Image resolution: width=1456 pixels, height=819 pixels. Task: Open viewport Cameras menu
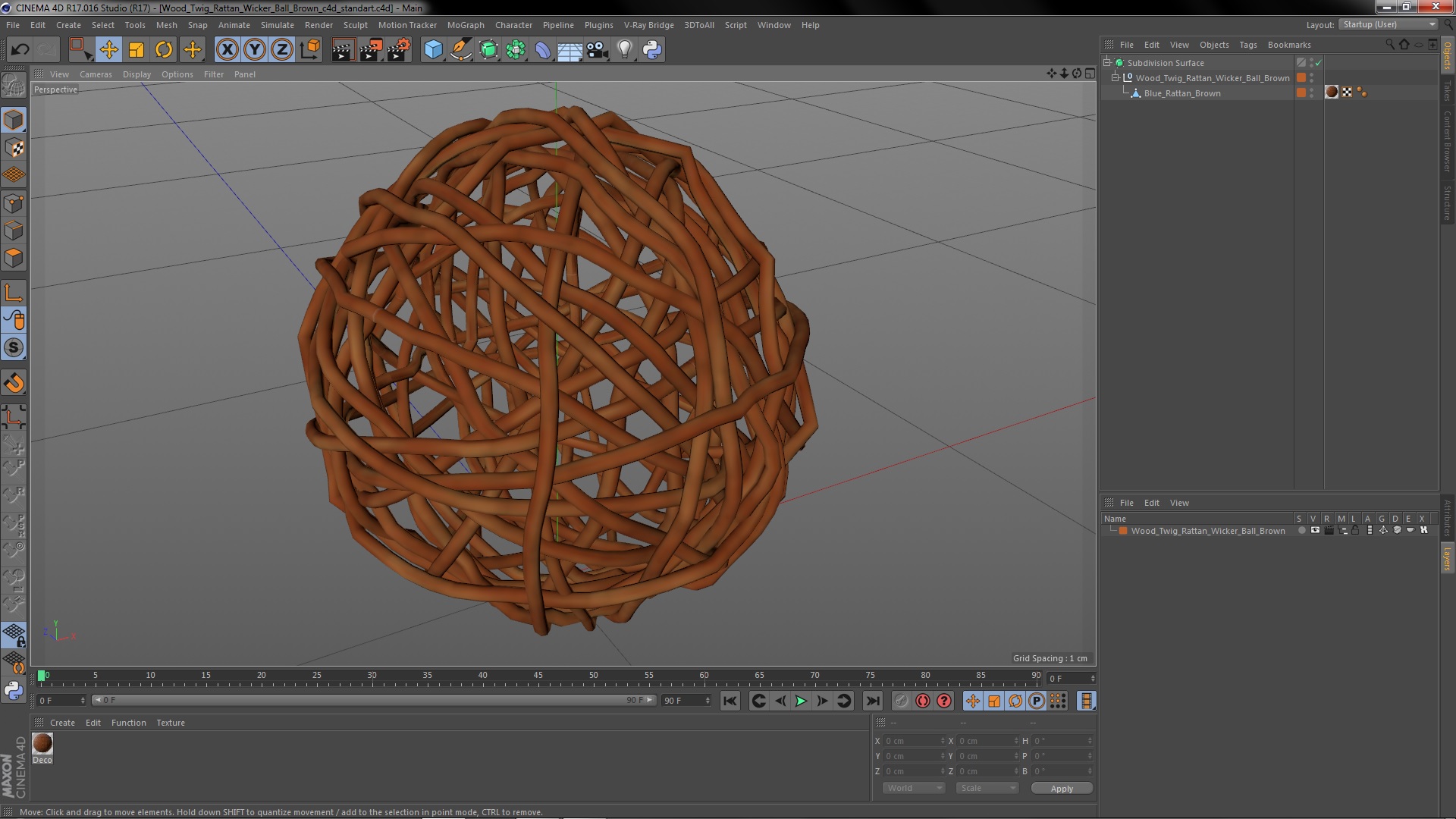coord(96,74)
